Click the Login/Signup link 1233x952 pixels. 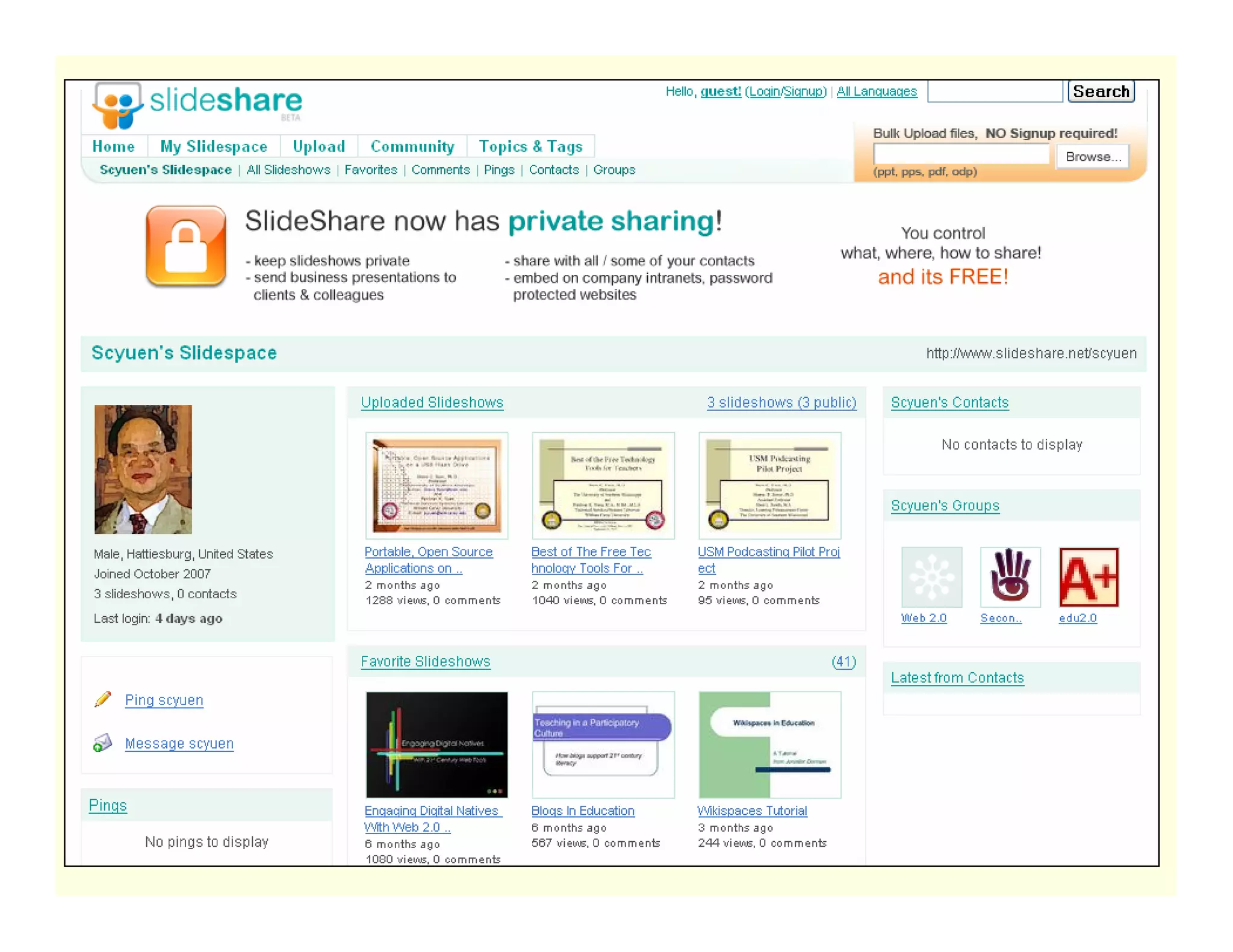(786, 91)
